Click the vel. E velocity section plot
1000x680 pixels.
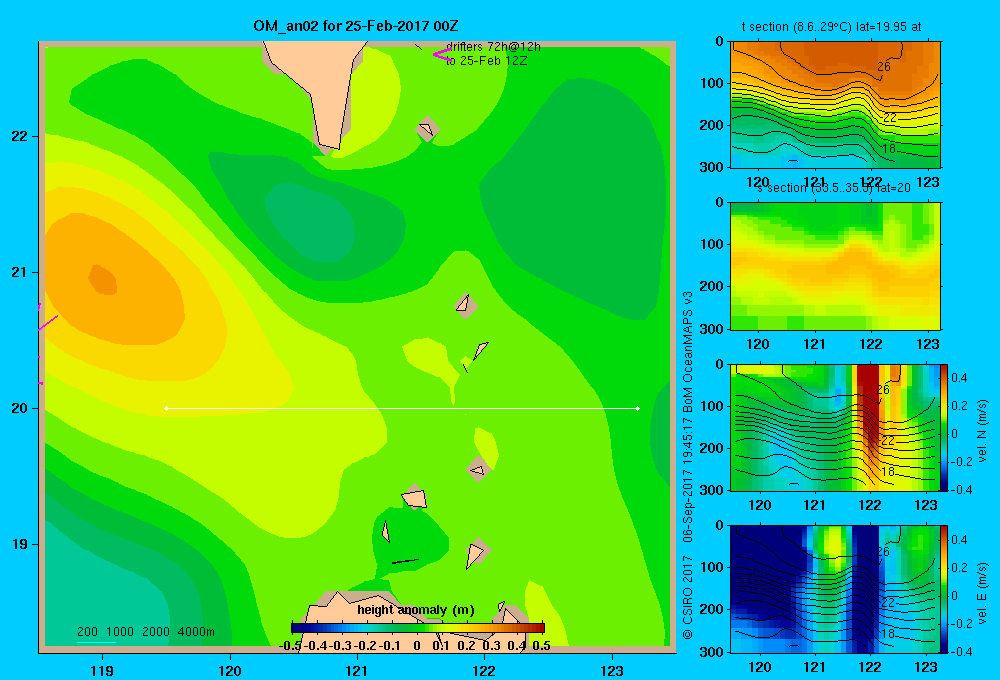click(x=835, y=589)
